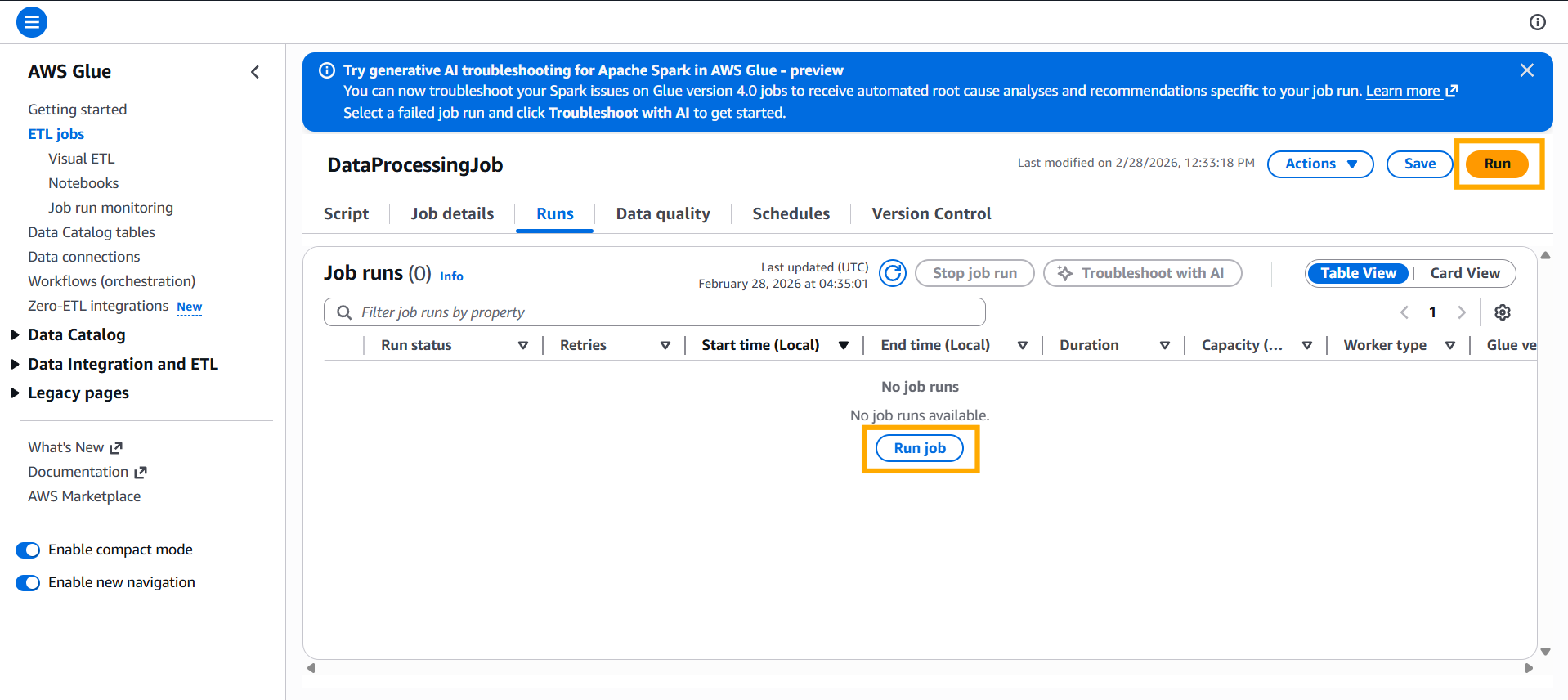Go to the next page of job runs

pos(1462,312)
